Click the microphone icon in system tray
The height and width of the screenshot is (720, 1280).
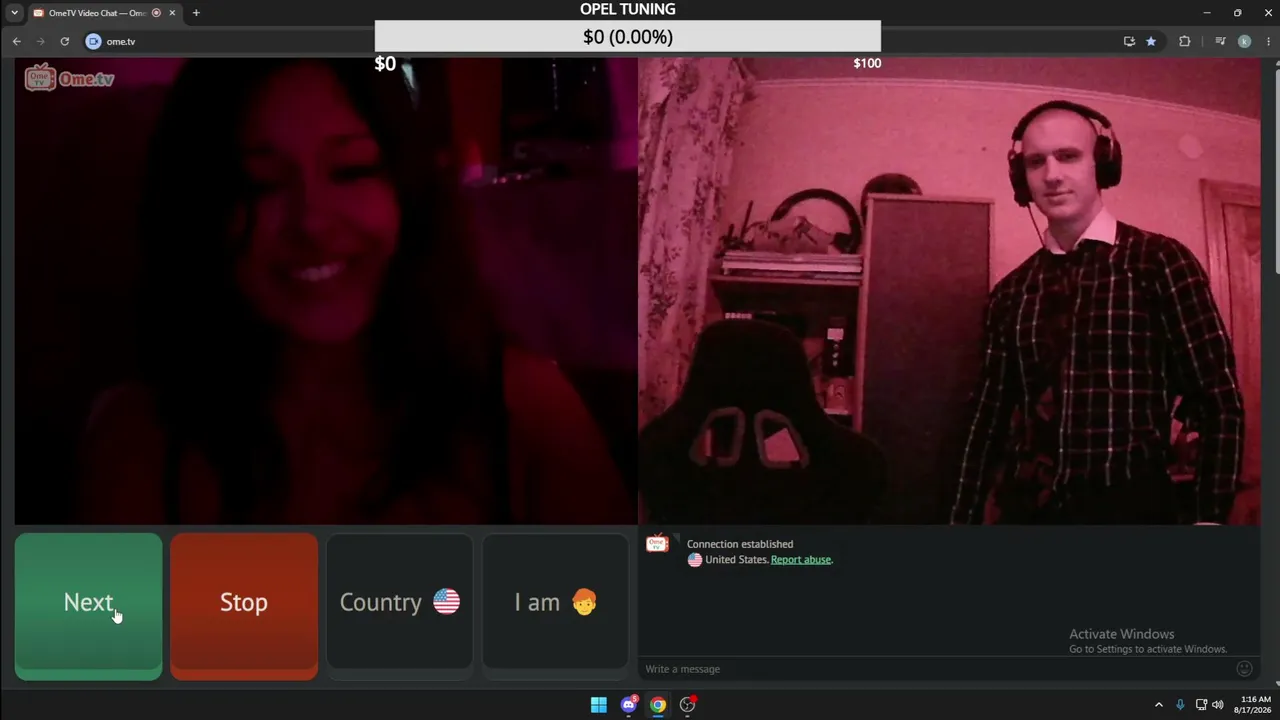(x=1180, y=705)
